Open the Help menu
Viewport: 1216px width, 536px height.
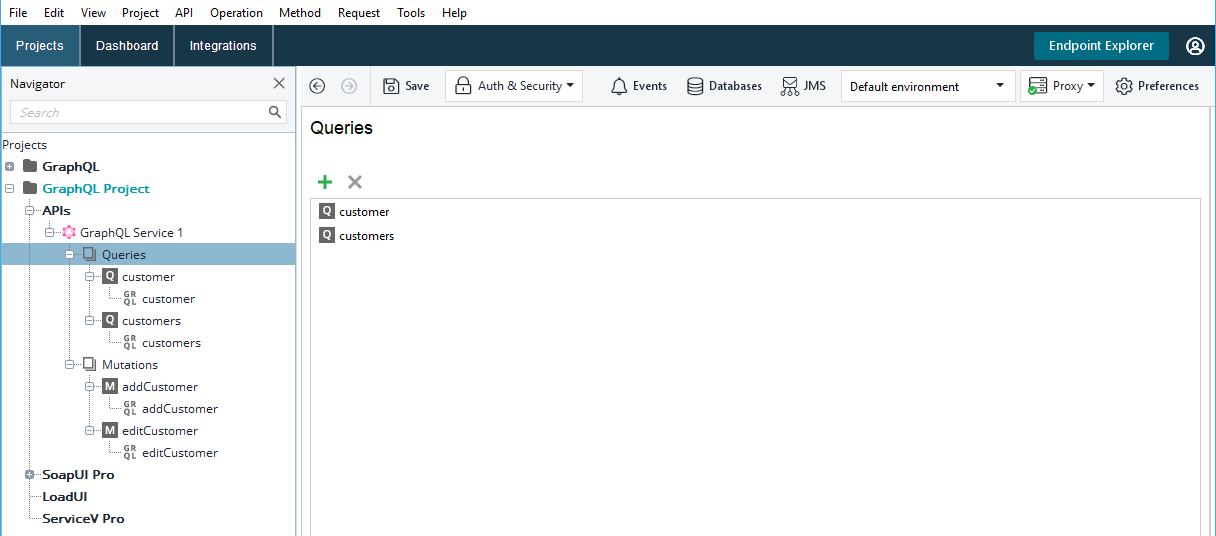point(454,13)
